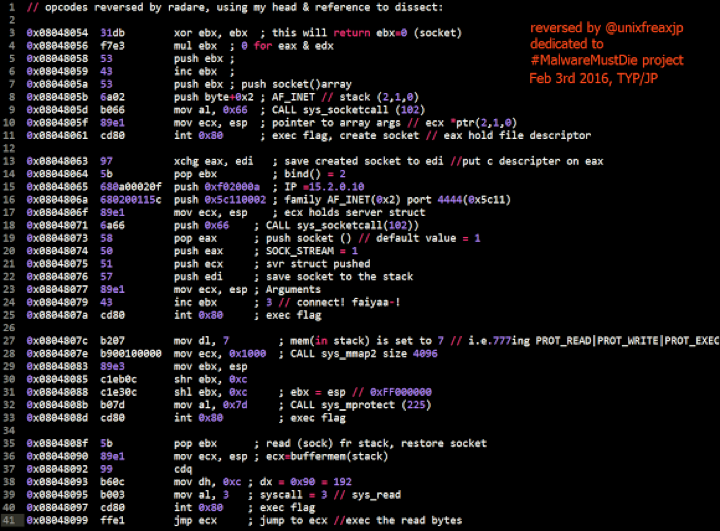Select 'mov ecx, 0x1000' instruction
Screen dimensions: 720x531
click(x=219, y=354)
